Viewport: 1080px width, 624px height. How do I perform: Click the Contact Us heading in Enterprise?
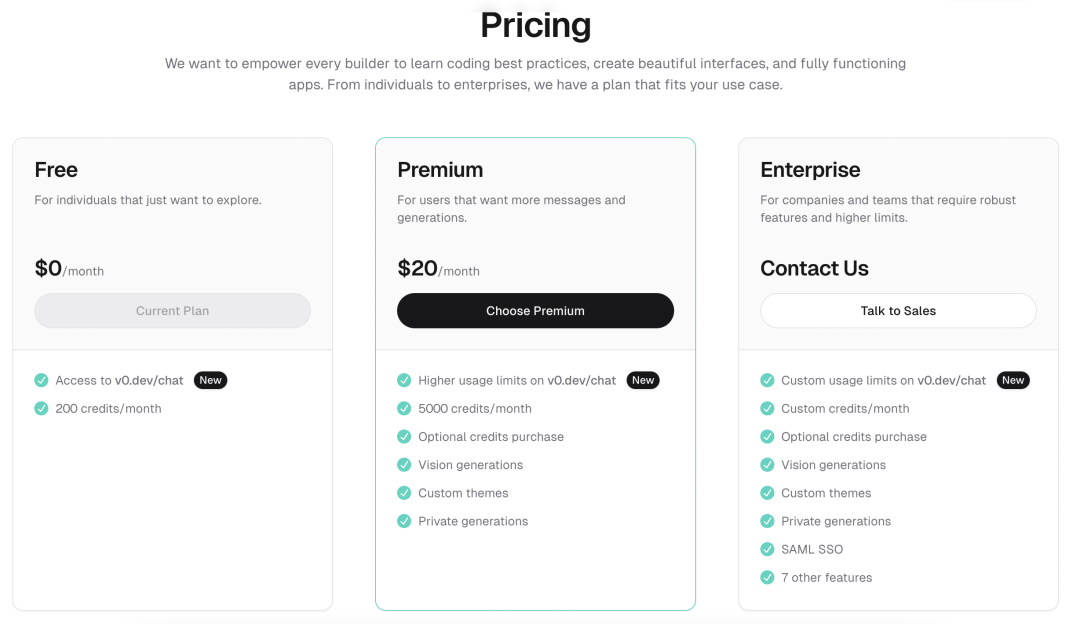coord(814,268)
